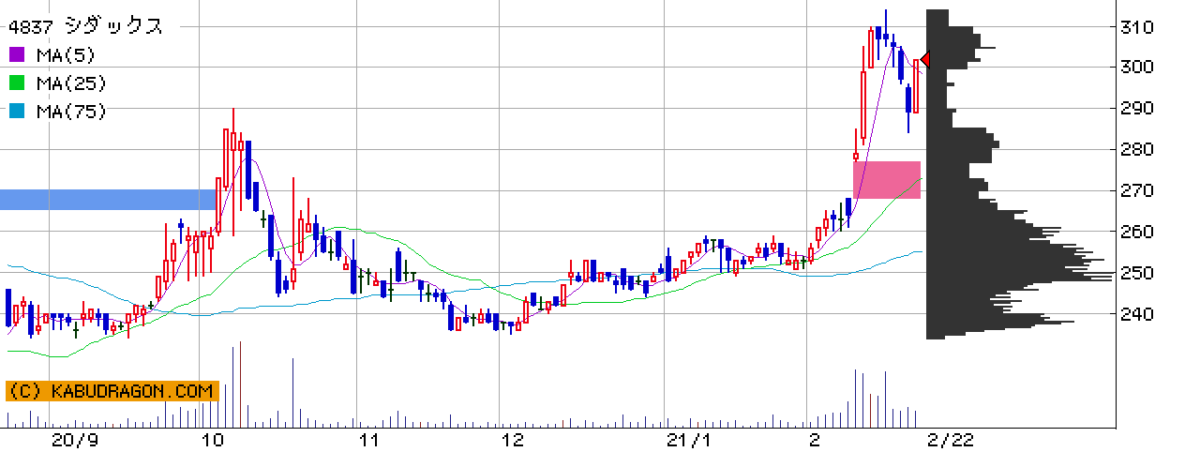Click the 10 month axis label
This screenshot has width=1200, height=452.
[x=212, y=440]
